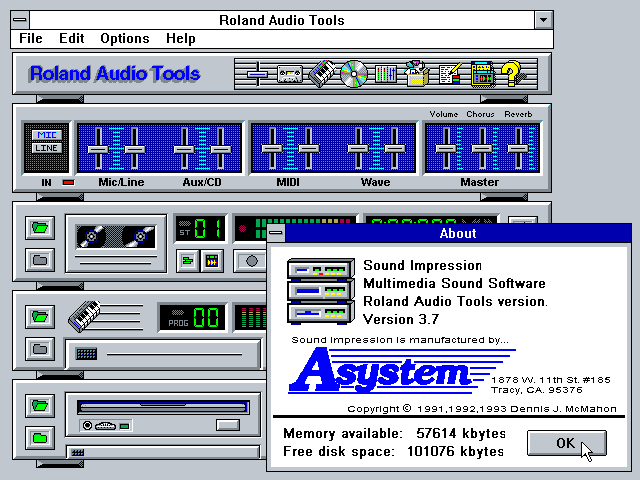The width and height of the screenshot is (640, 480).
Task: Switch input to MIC
Action: click(47, 135)
